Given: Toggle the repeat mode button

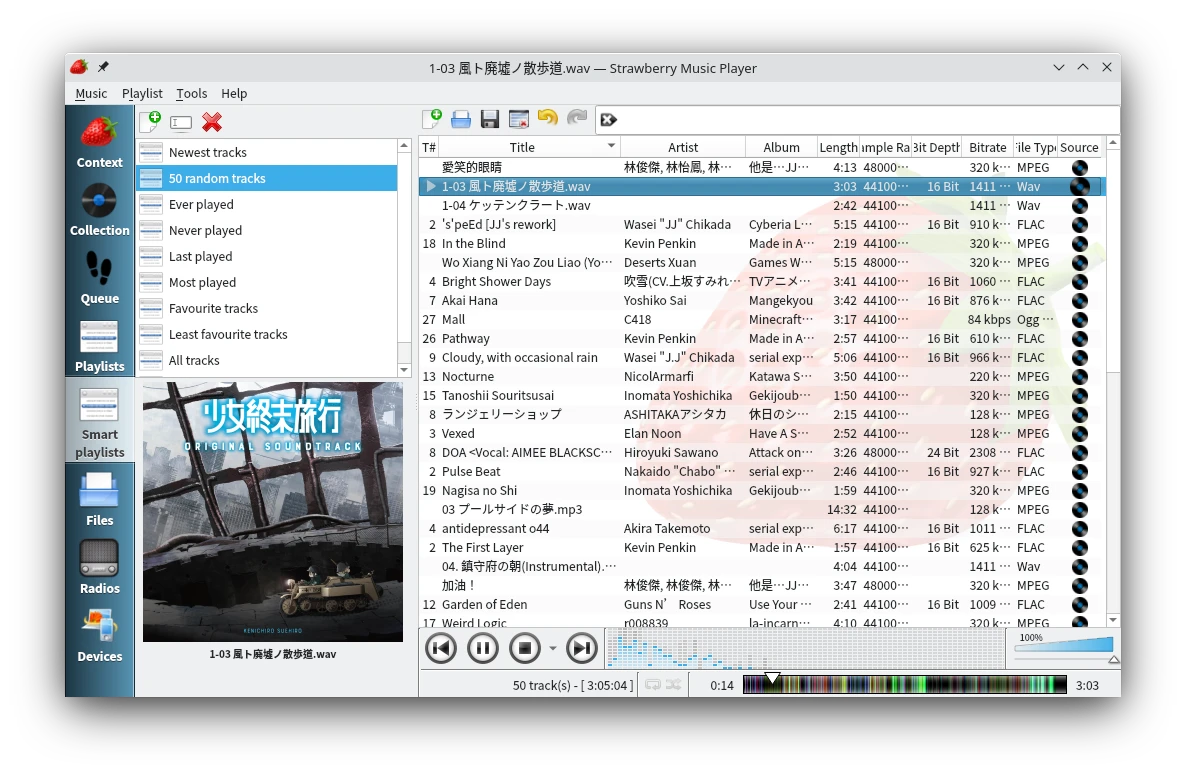Looking at the screenshot, I should pos(653,685).
